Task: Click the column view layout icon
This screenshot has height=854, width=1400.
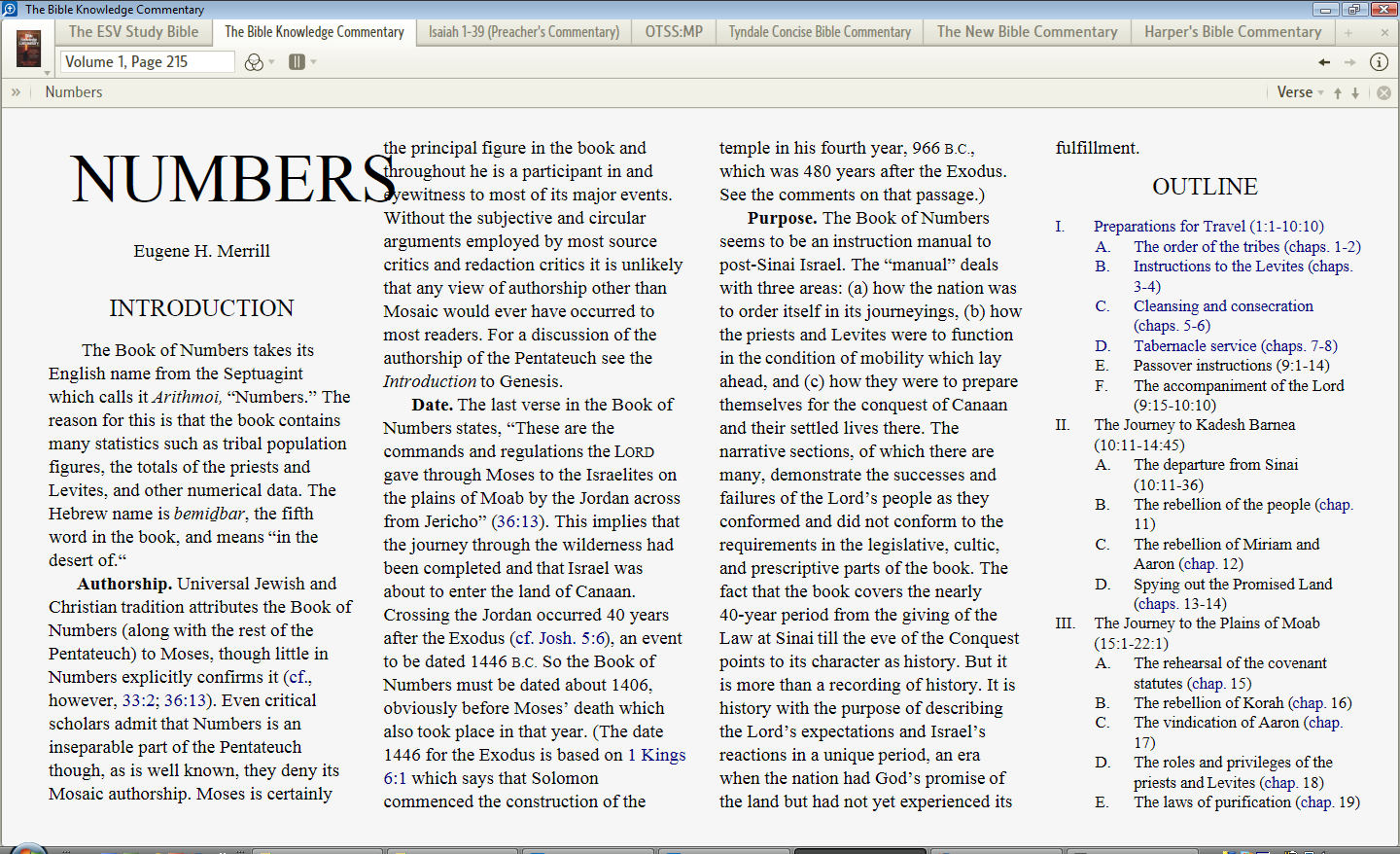Action: point(297,62)
